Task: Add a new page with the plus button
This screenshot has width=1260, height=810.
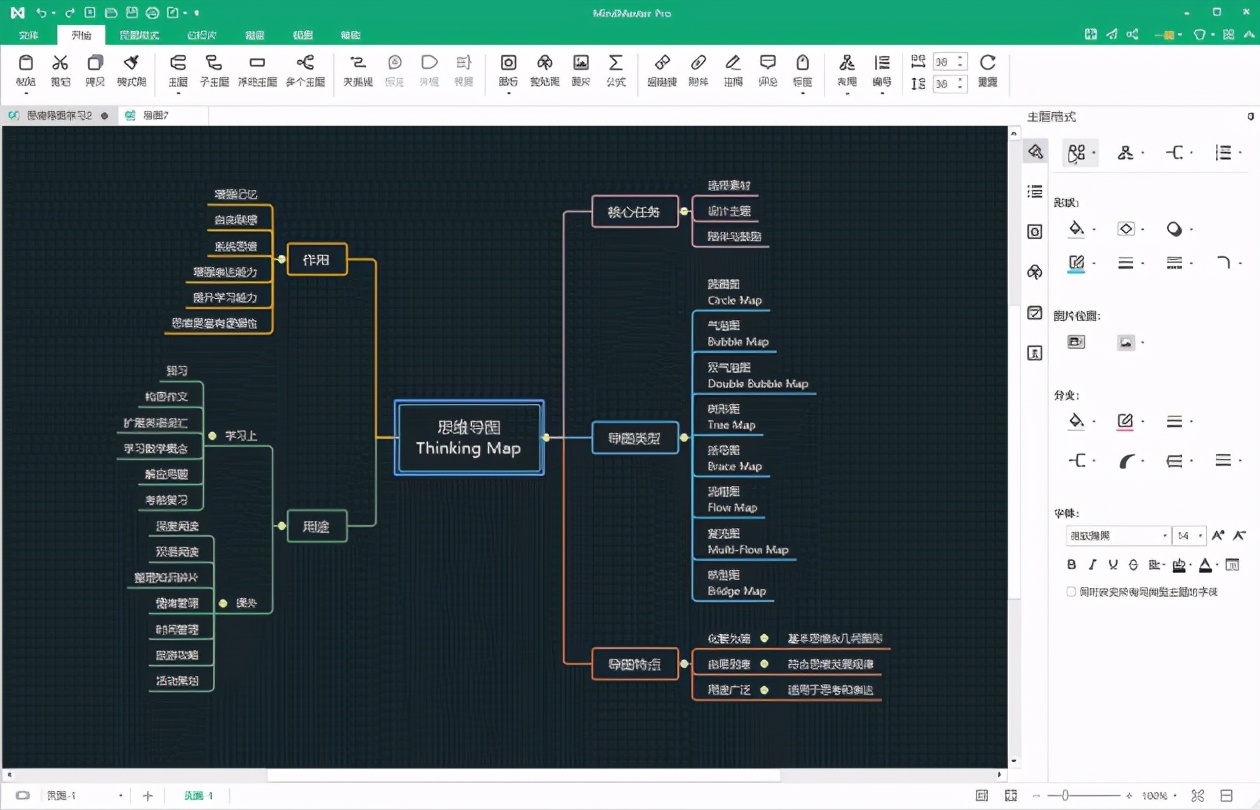Action: [x=148, y=796]
